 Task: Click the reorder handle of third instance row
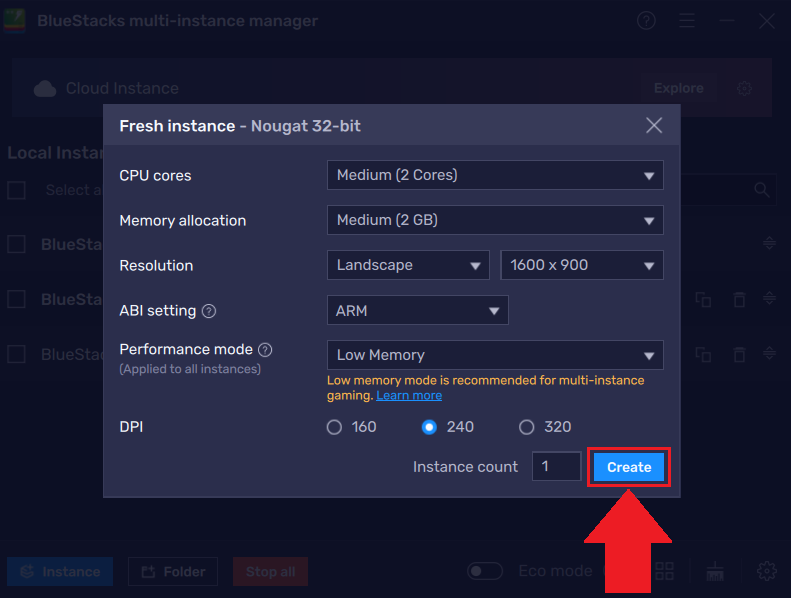(x=769, y=353)
